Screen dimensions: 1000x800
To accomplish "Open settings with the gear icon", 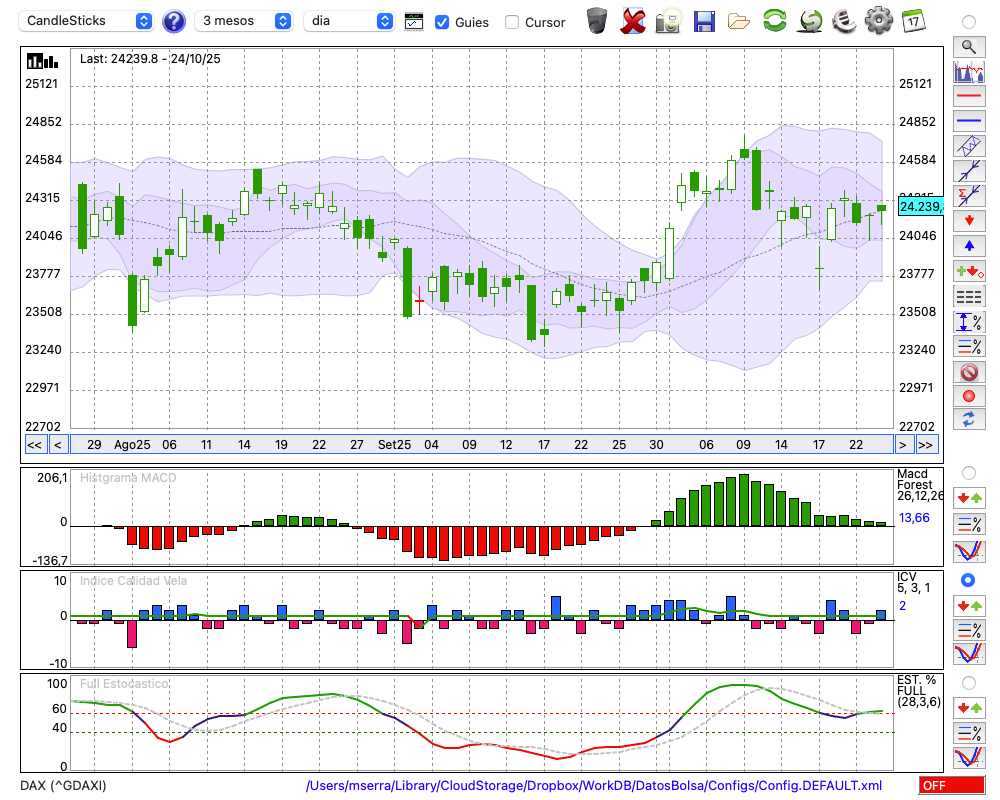I will [x=878, y=20].
